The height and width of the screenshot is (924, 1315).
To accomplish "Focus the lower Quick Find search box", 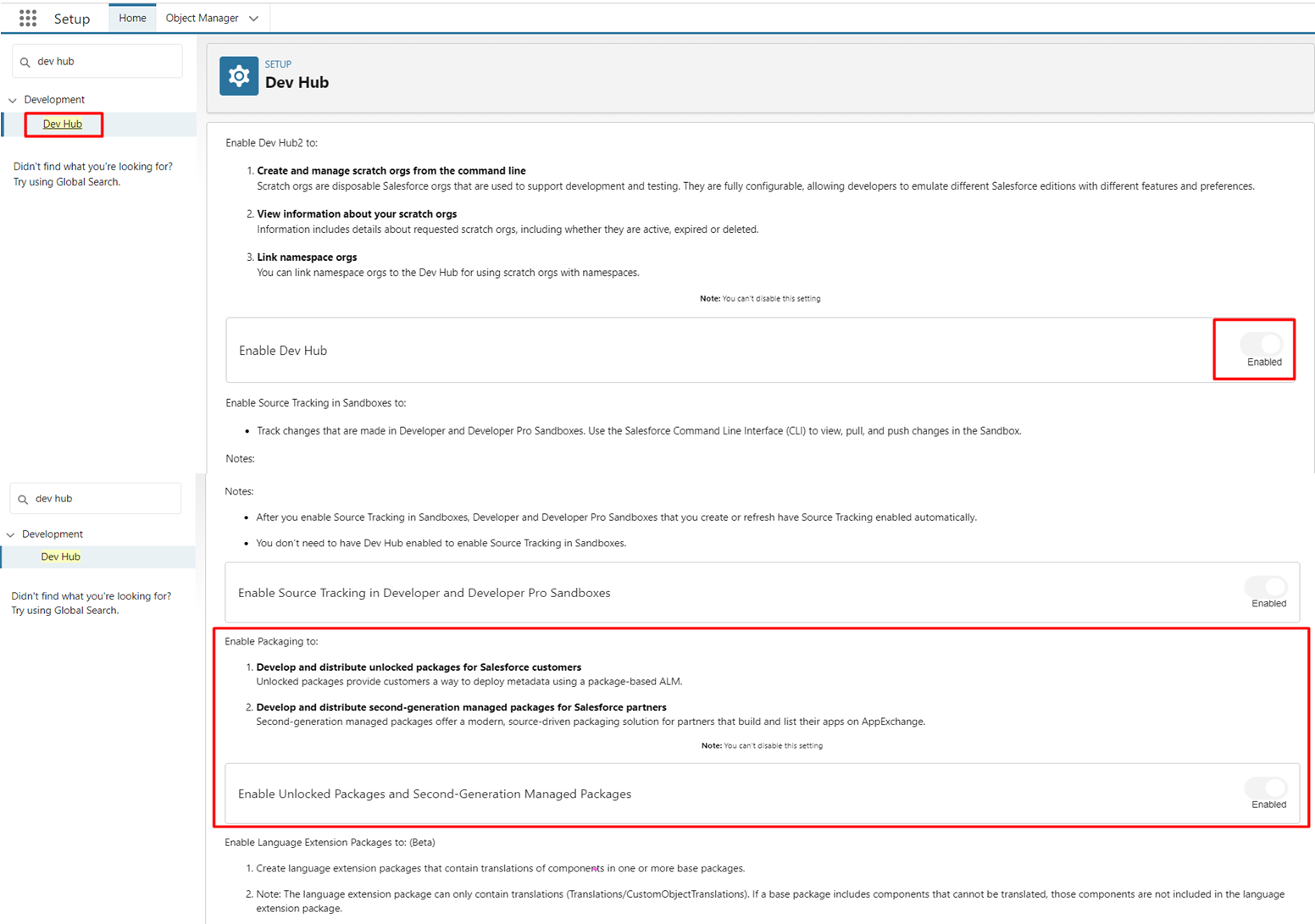I will [x=103, y=499].
